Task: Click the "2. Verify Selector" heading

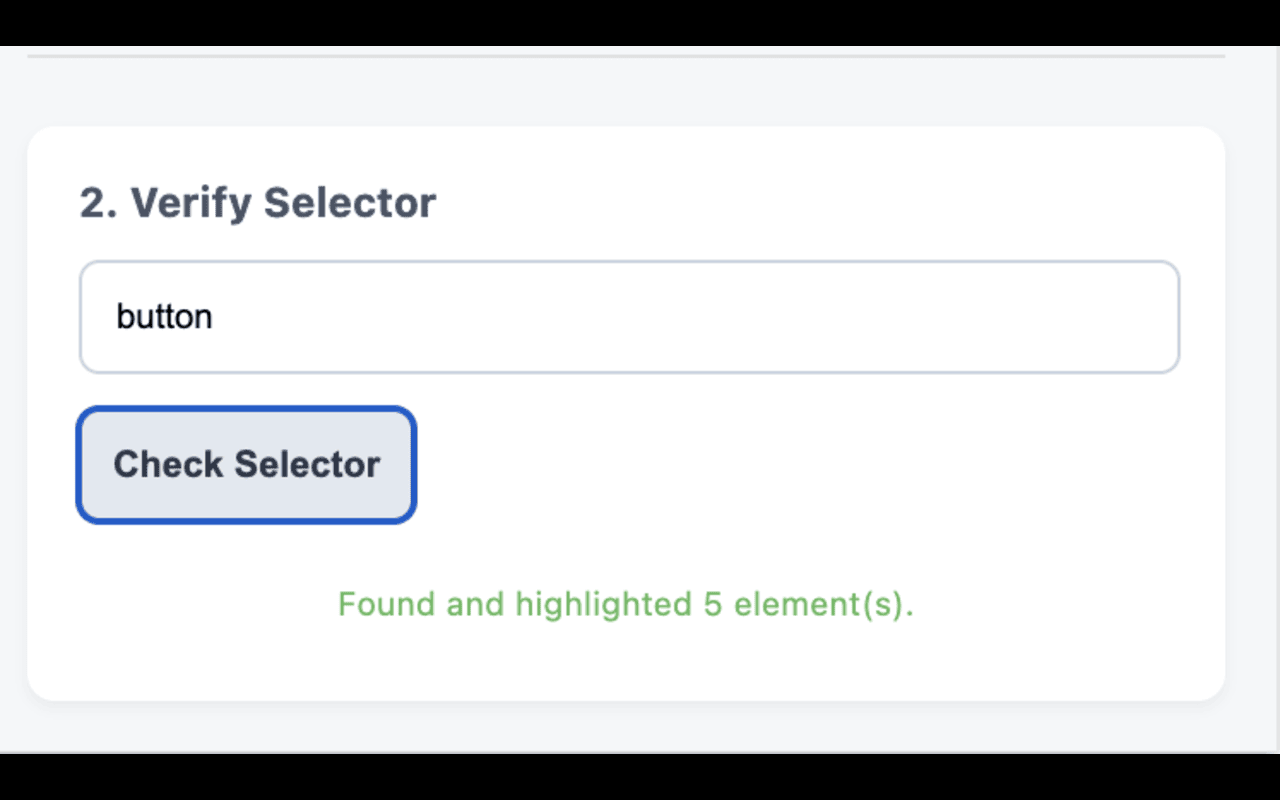Action: click(x=258, y=203)
